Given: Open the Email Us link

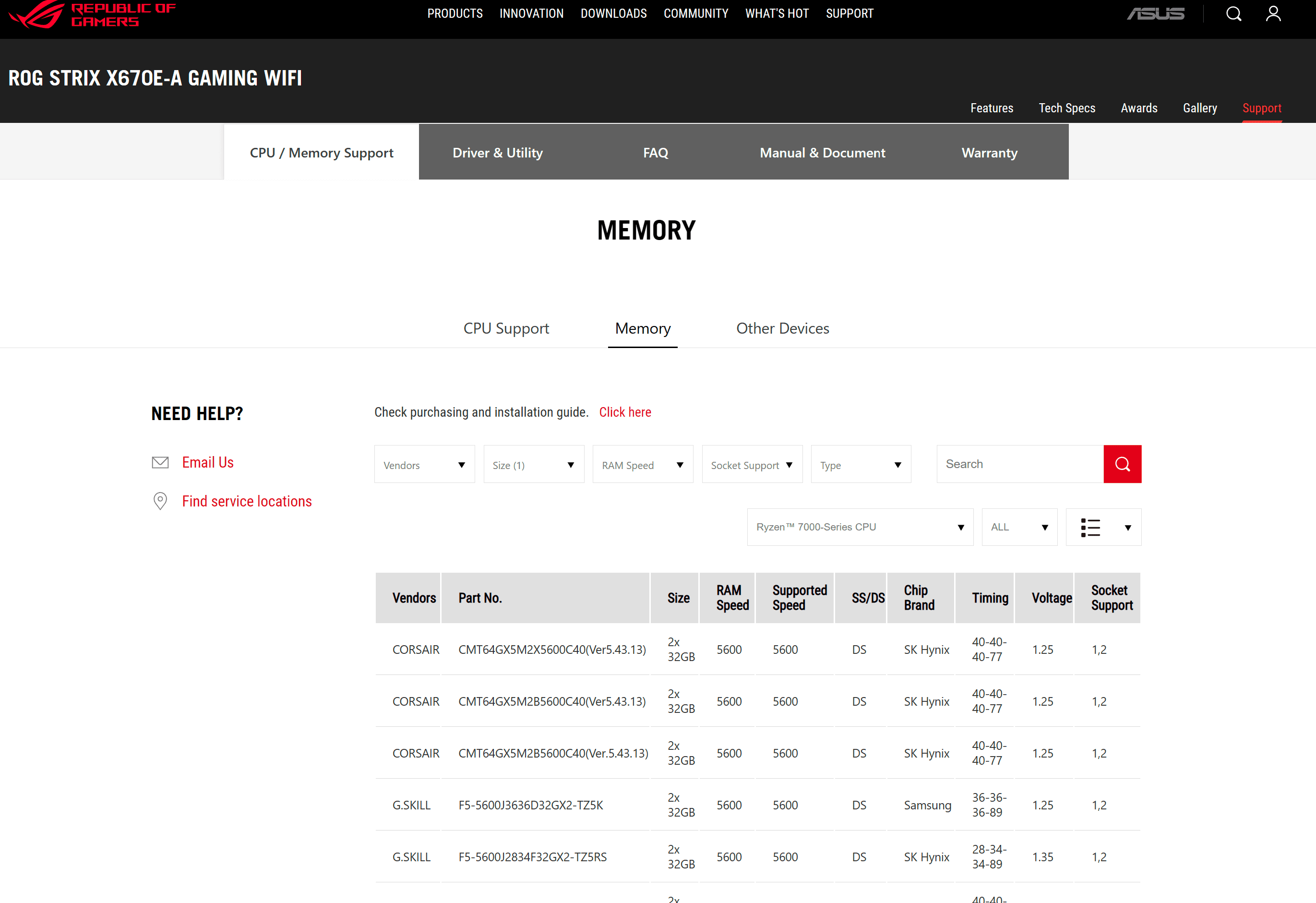Looking at the screenshot, I should tap(208, 462).
